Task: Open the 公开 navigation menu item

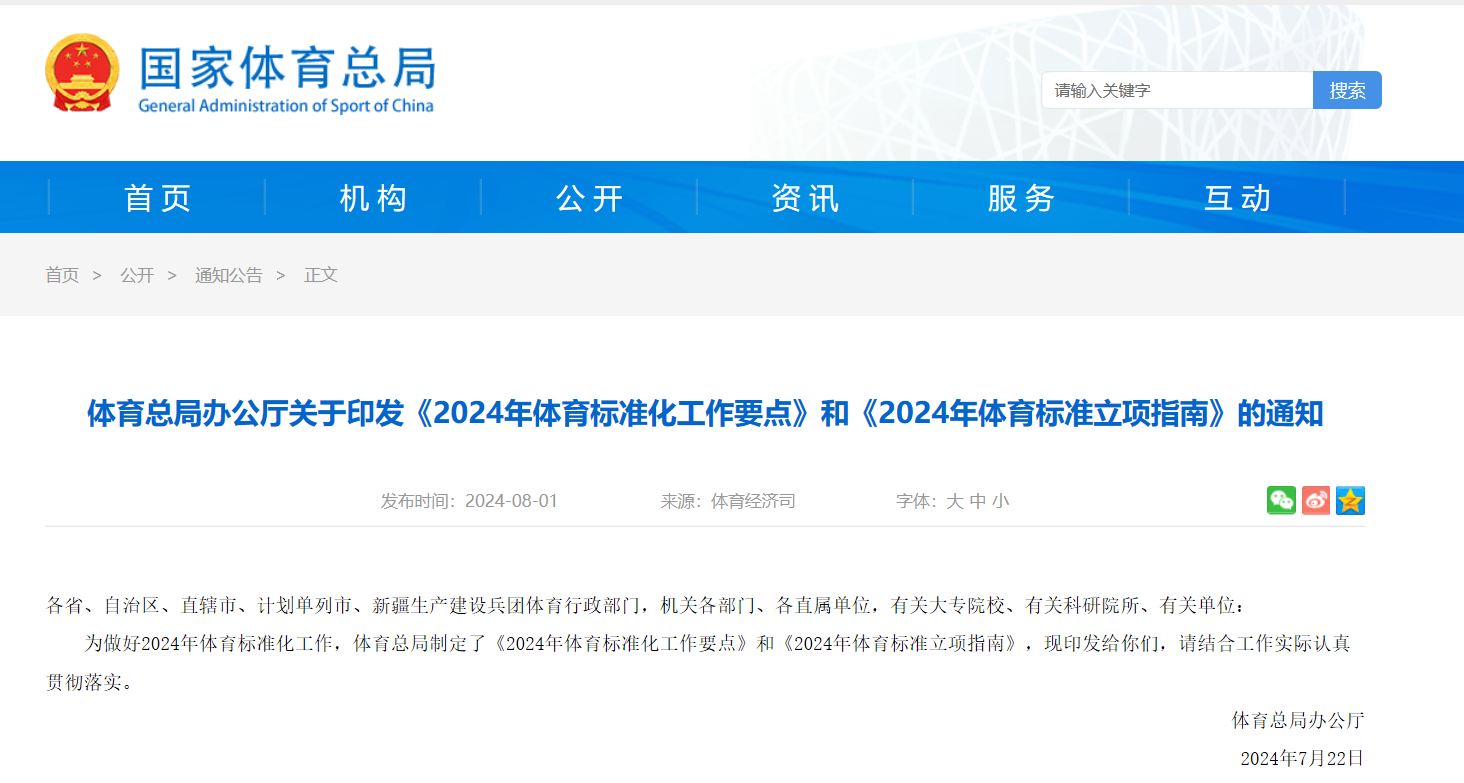Action: 589,198
